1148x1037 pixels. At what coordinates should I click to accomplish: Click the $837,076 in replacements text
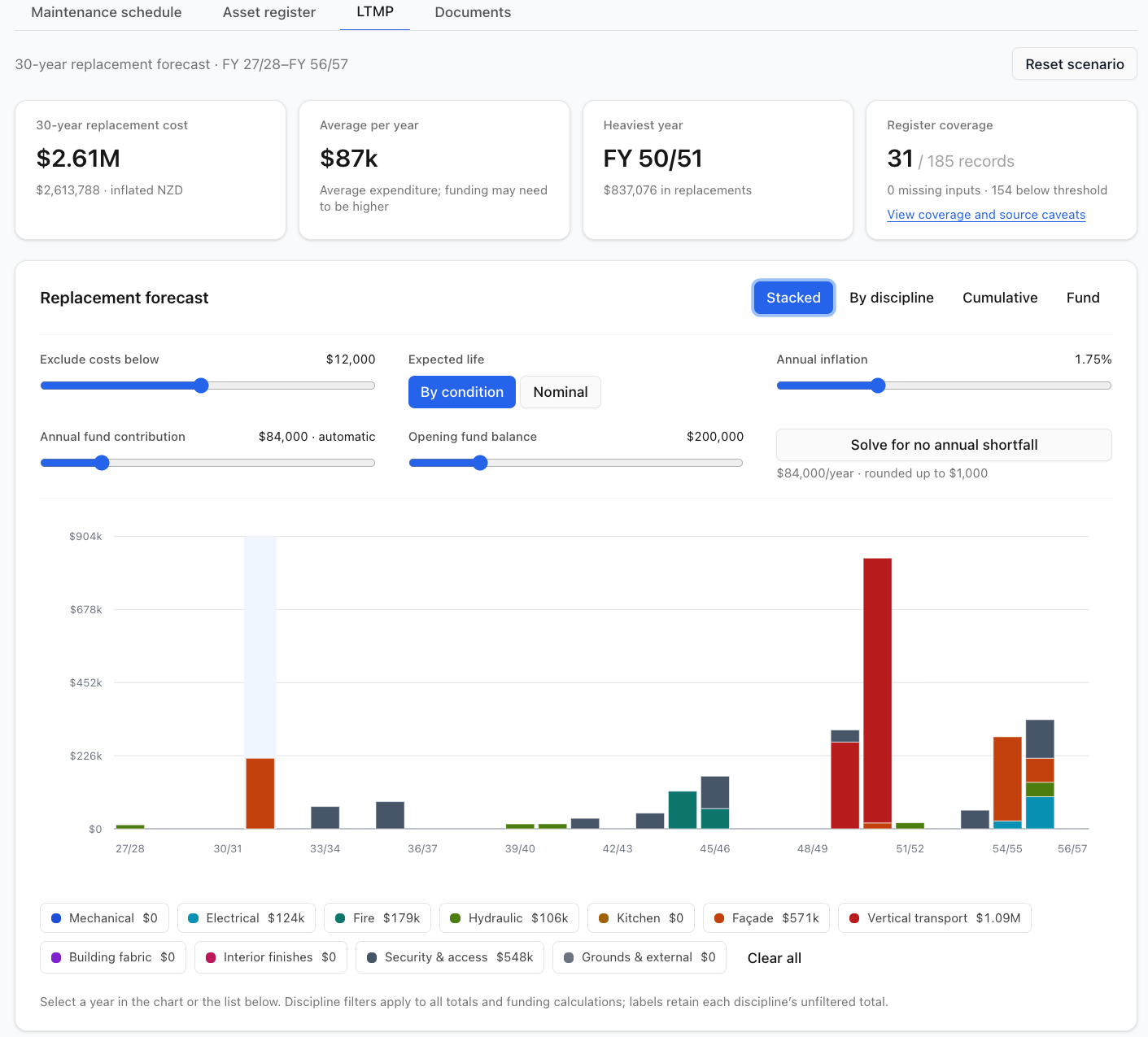[677, 190]
